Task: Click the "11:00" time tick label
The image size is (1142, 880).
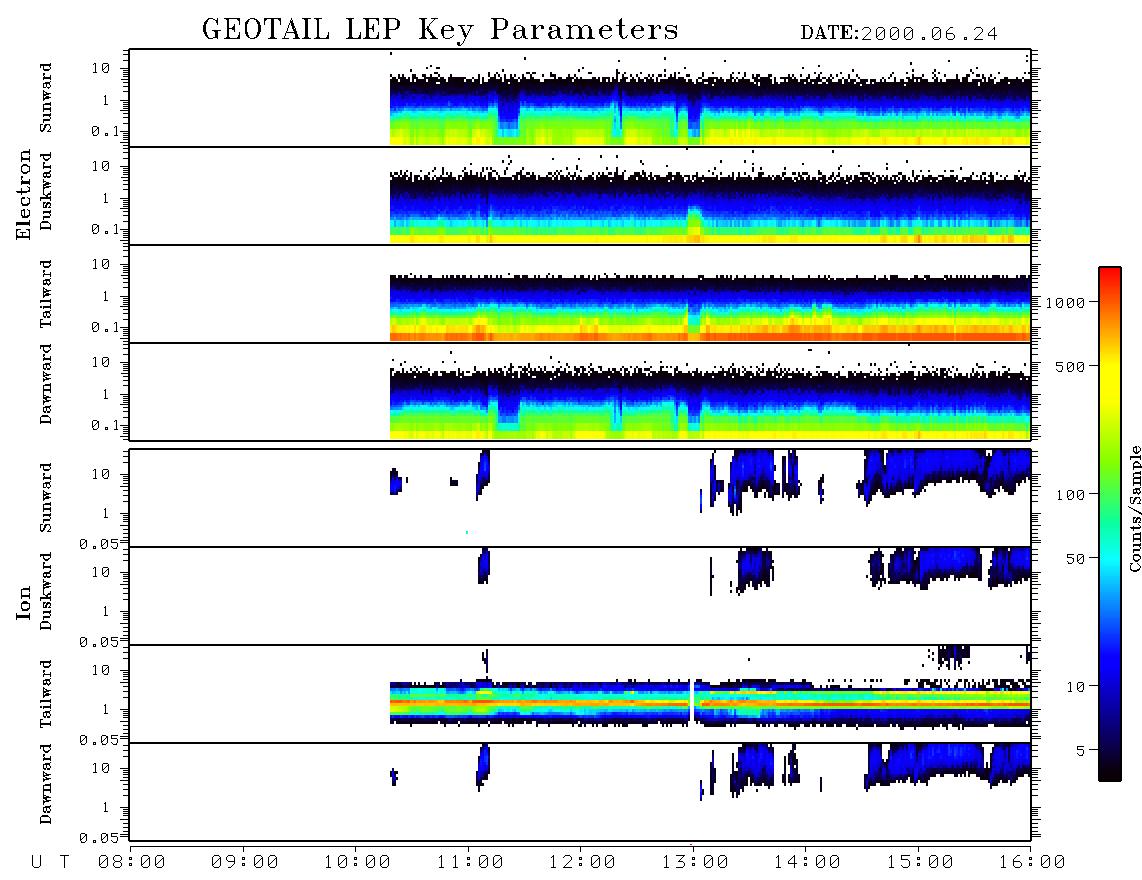Action: 470,862
